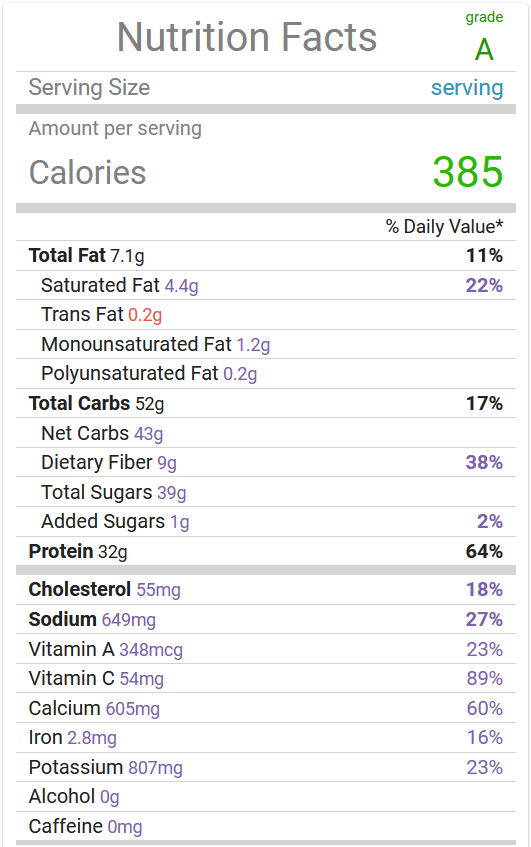Screen dimensions: 531x847
Task: Click Caffeine 0mg value
Action: 125,827
